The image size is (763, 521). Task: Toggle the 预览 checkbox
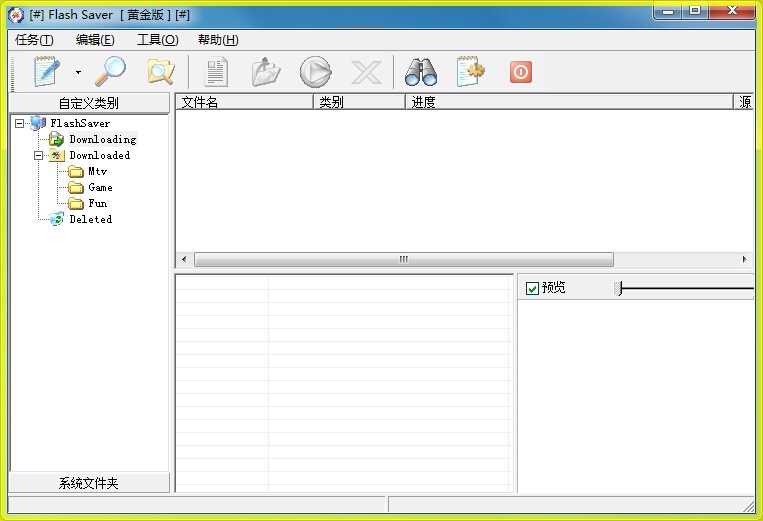tap(532, 288)
